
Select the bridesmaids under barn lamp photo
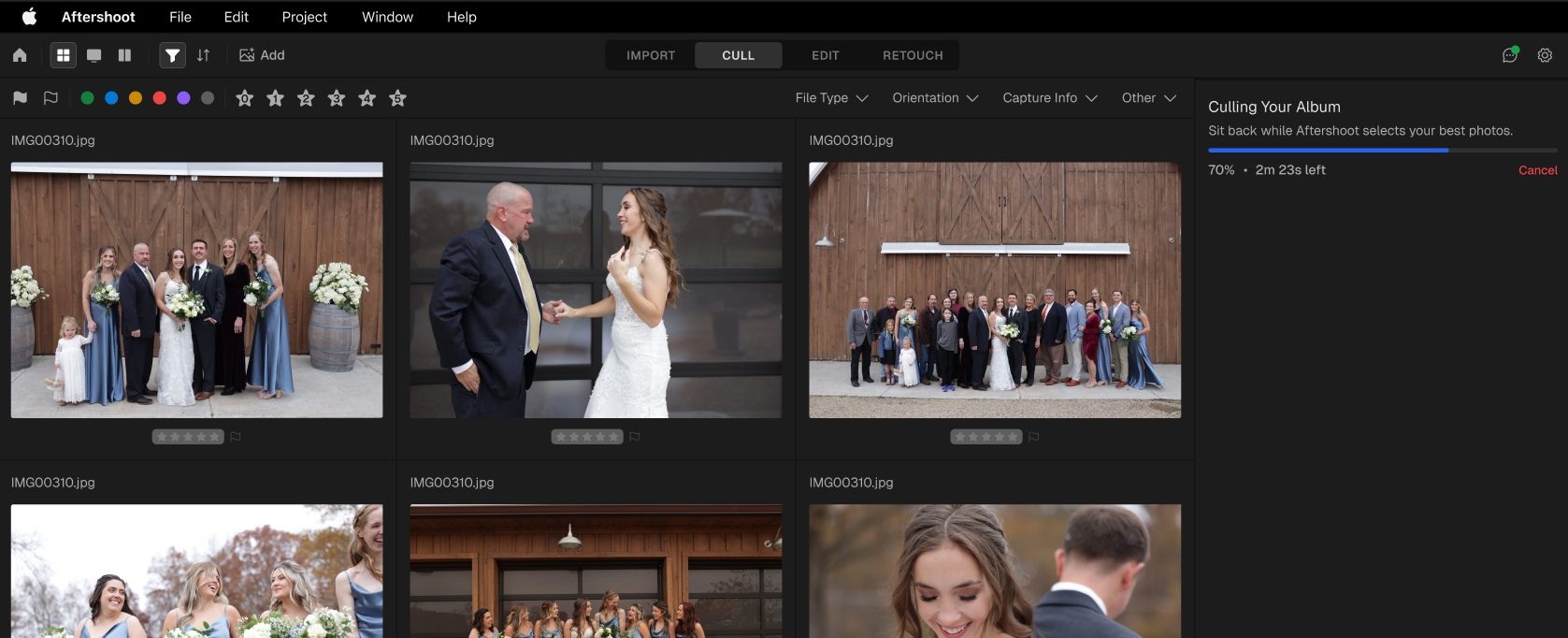pos(596,572)
